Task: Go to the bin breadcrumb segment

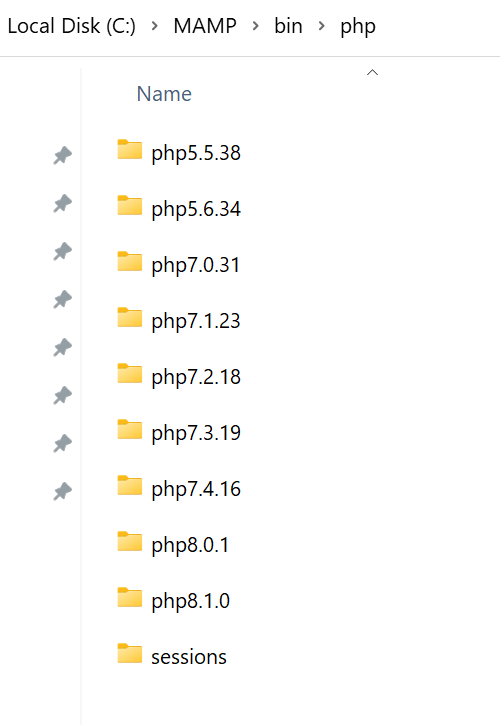Action: (288, 26)
